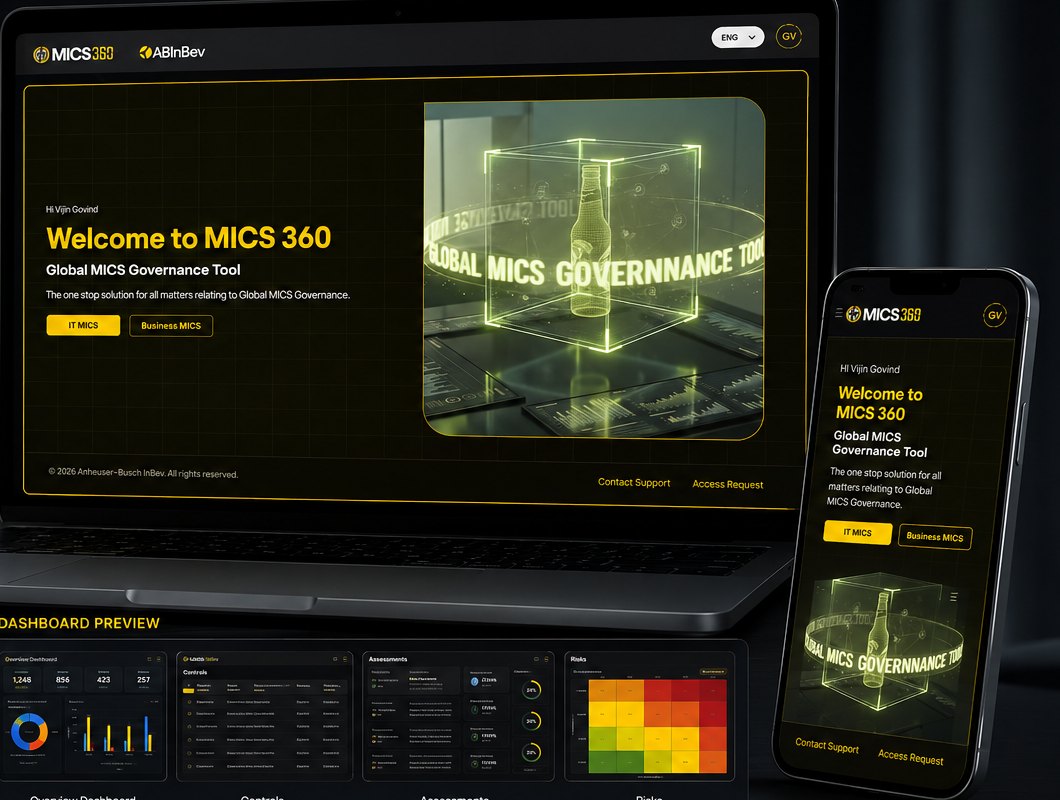1060x800 pixels.
Task: Click the bar chart in Overview Dashboard
Action: pos(117,733)
